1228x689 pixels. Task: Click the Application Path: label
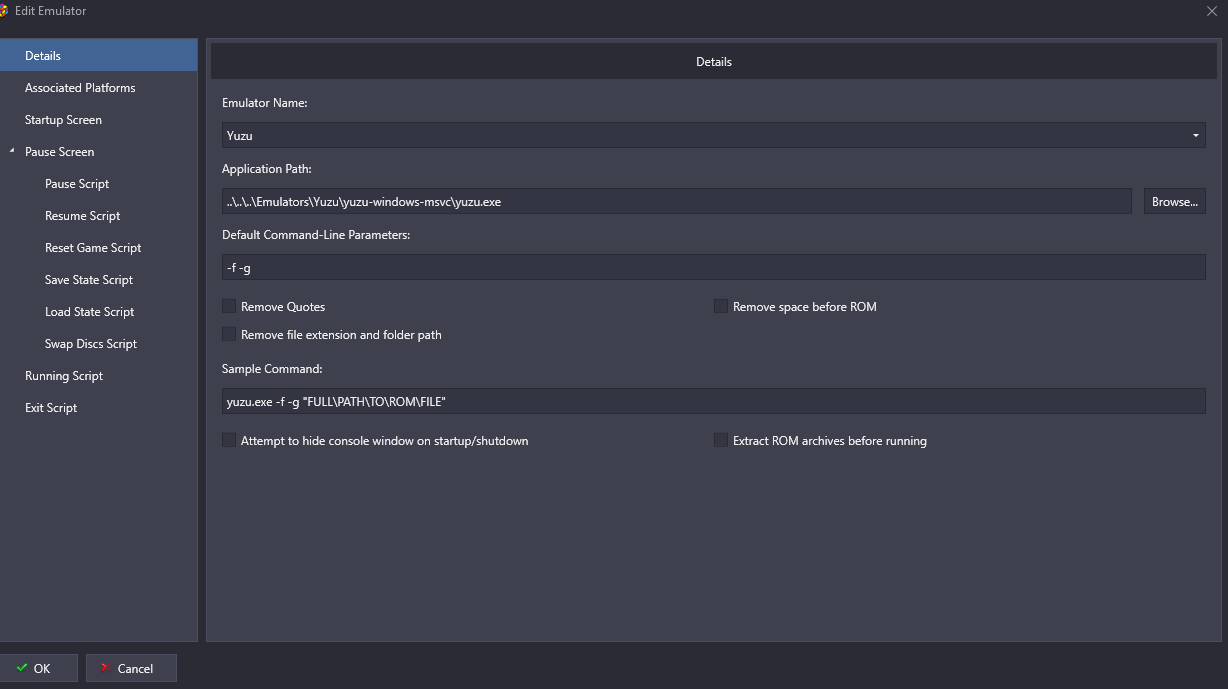[x=267, y=169]
